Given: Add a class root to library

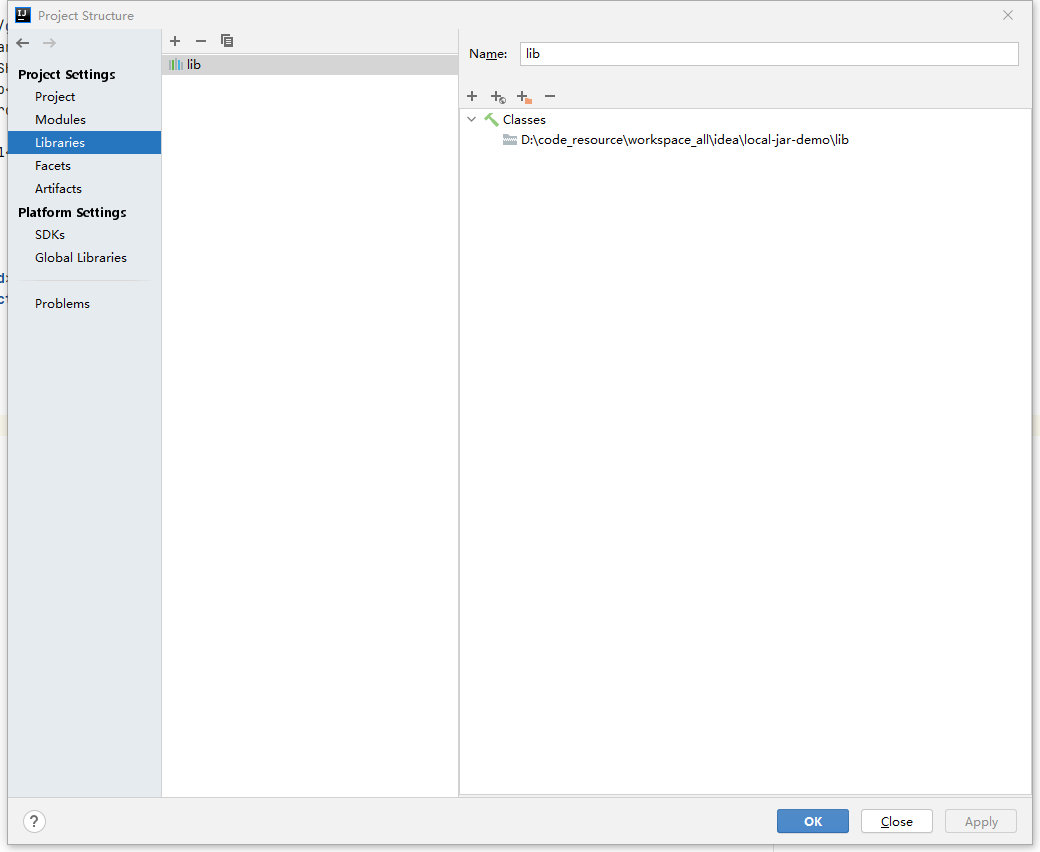Looking at the screenshot, I should 472,96.
